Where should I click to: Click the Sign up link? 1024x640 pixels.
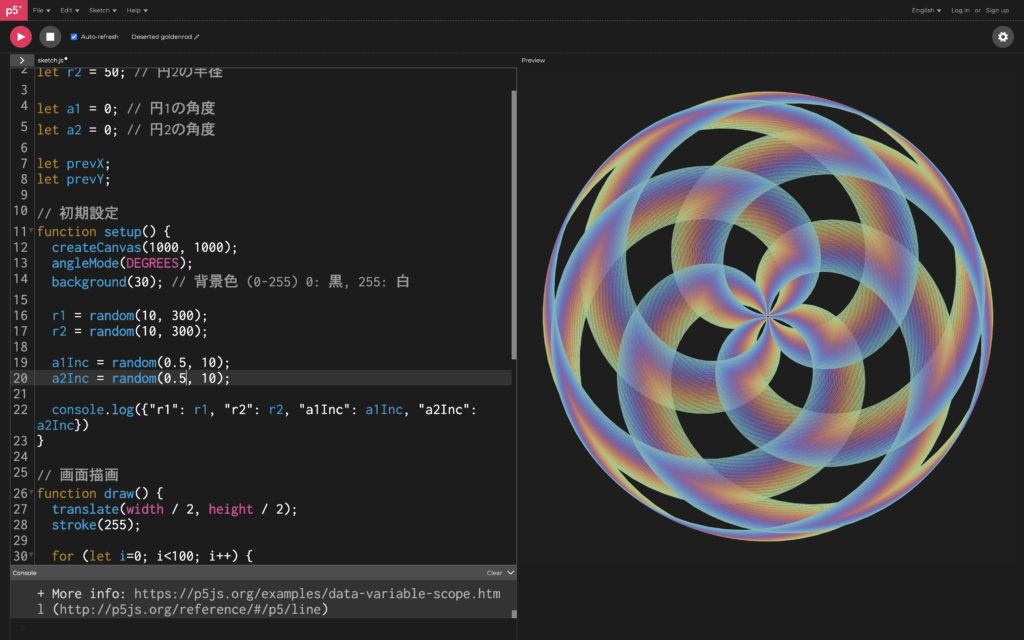(x=997, y=10)
